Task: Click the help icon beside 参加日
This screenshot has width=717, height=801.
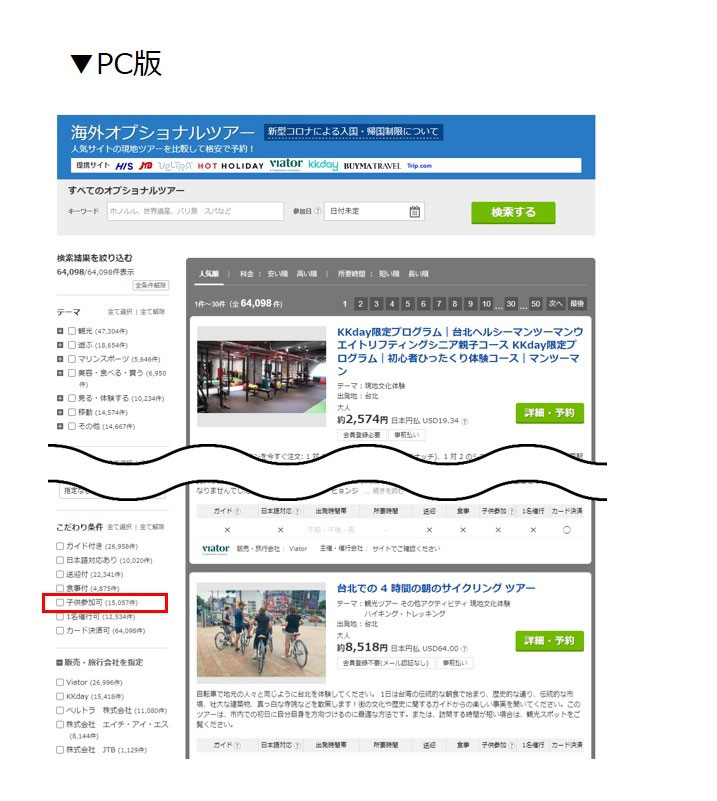Action: [x=318, y=211]
